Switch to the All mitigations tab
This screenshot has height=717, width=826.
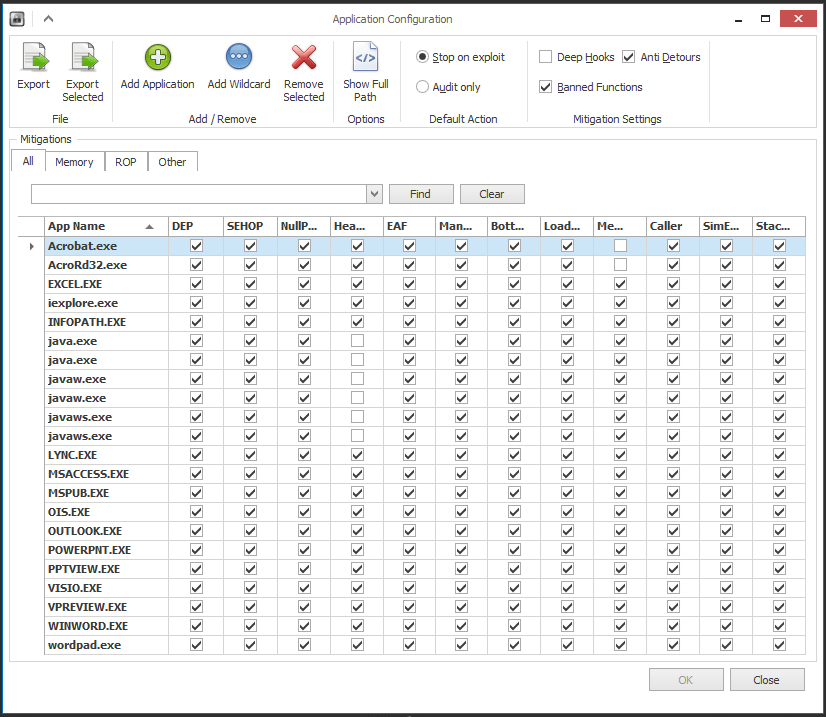(28, 161)
